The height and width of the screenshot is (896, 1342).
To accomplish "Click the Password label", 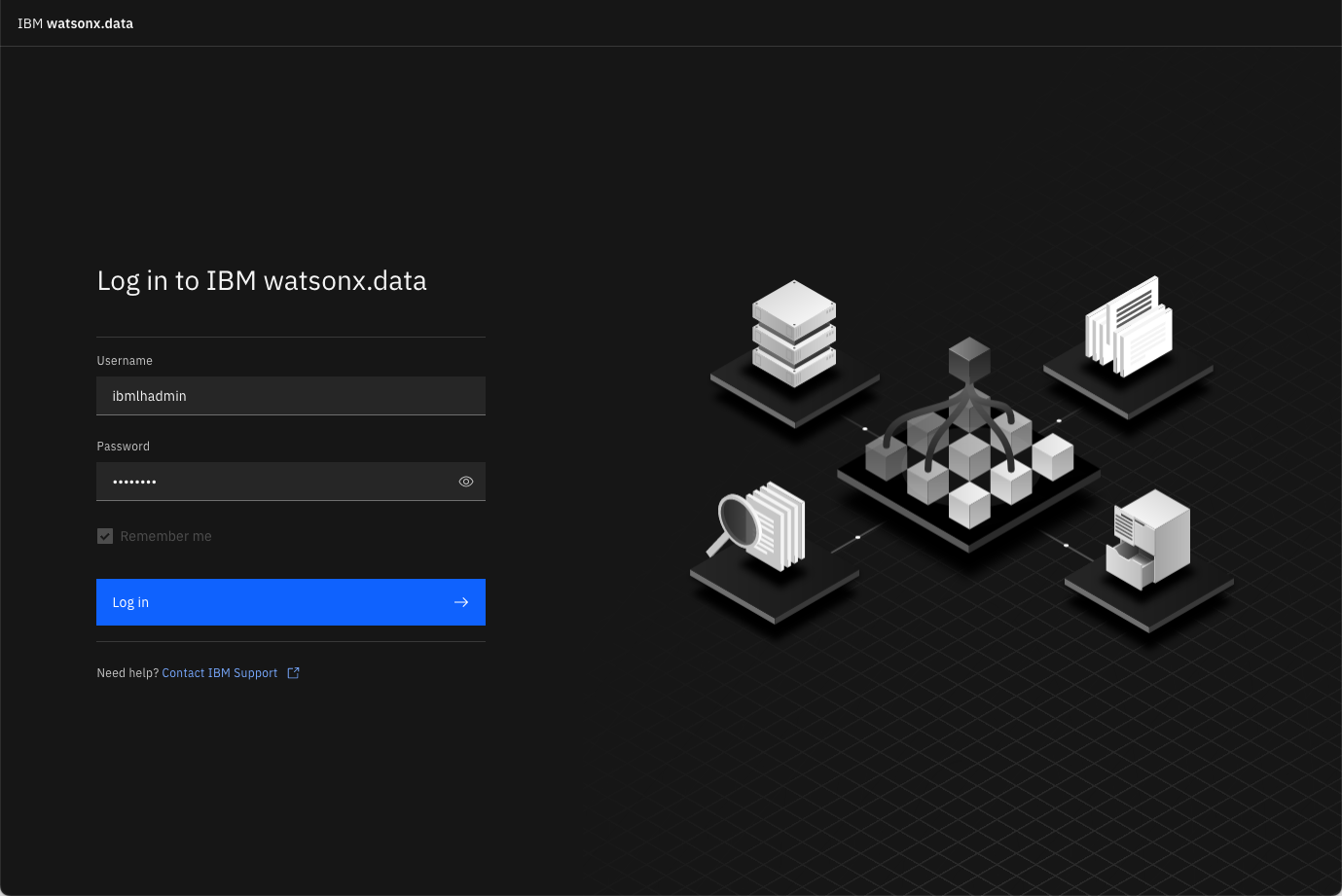I will (124, 447).
